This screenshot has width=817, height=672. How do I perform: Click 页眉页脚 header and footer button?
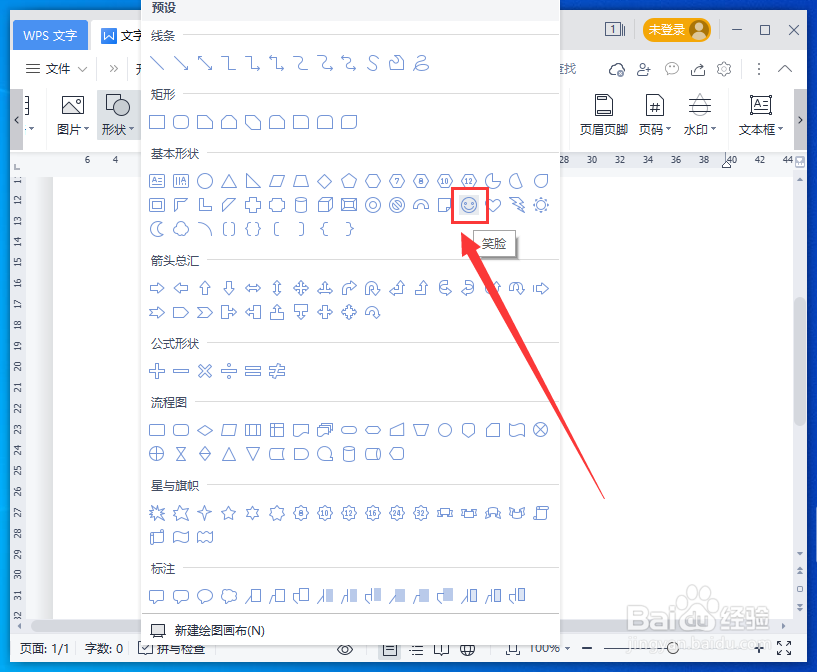pyautogui.click(x=603, y=115)
